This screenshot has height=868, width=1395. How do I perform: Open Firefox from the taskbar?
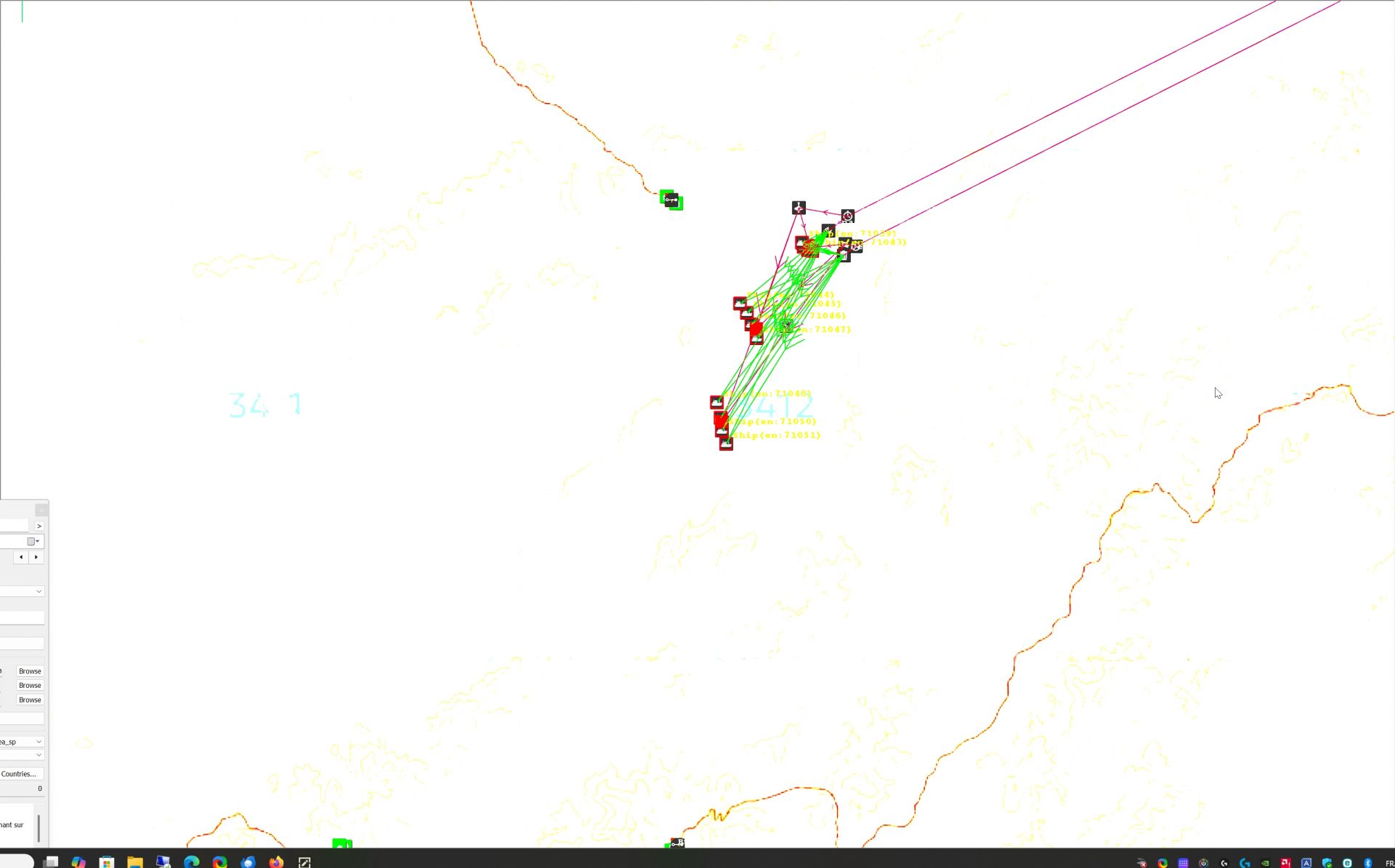[x=276, y=862]
